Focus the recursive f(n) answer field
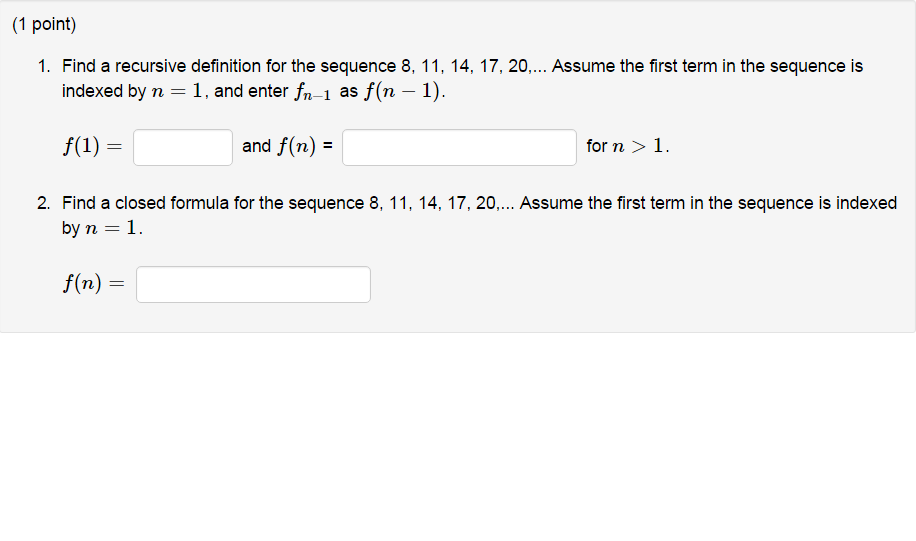The width and height of the screenshot is (916, 541). [459, 147]
